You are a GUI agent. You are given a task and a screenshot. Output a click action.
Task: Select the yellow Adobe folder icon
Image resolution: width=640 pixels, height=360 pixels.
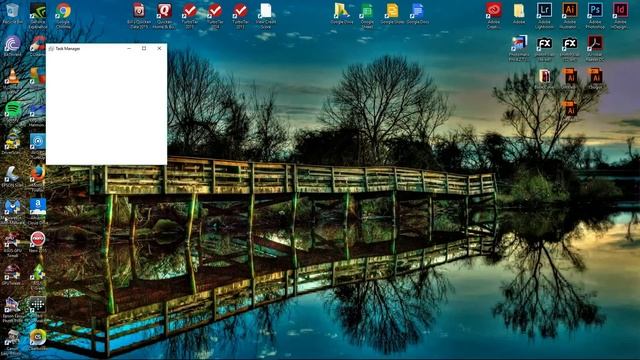click(519, 11)
